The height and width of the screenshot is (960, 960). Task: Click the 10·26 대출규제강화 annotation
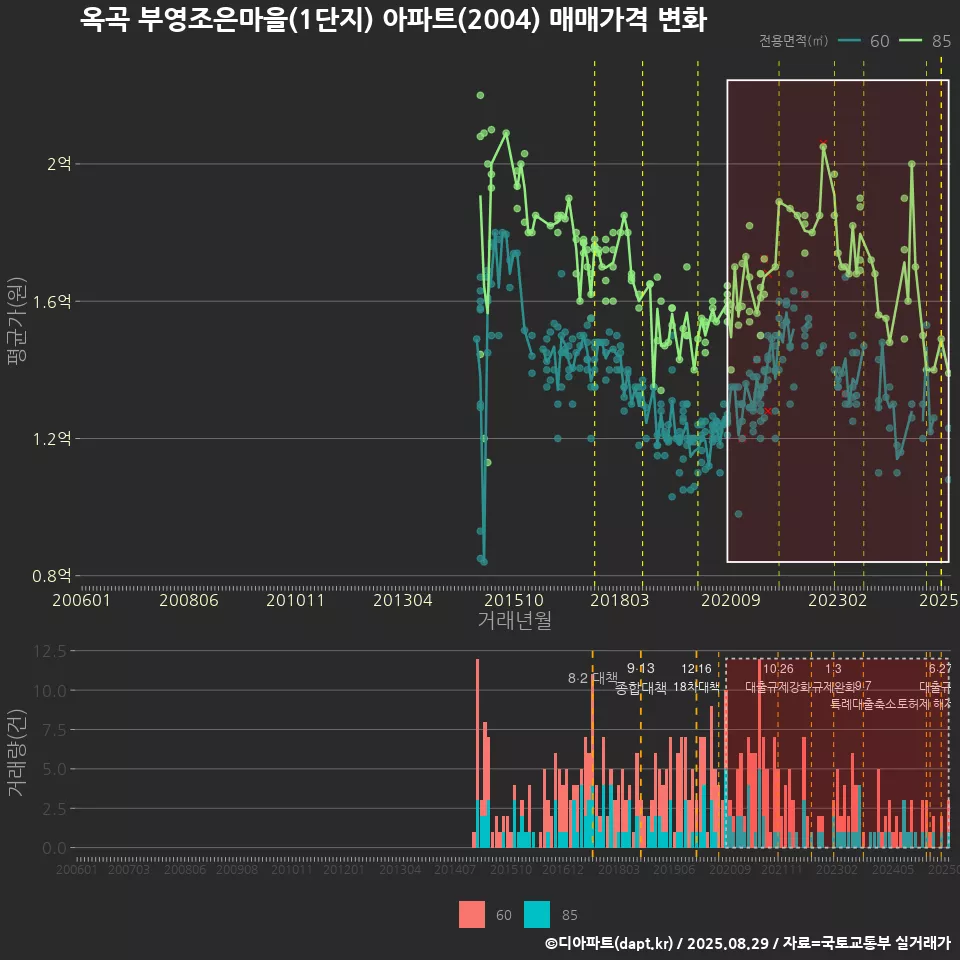coord(778,678)
